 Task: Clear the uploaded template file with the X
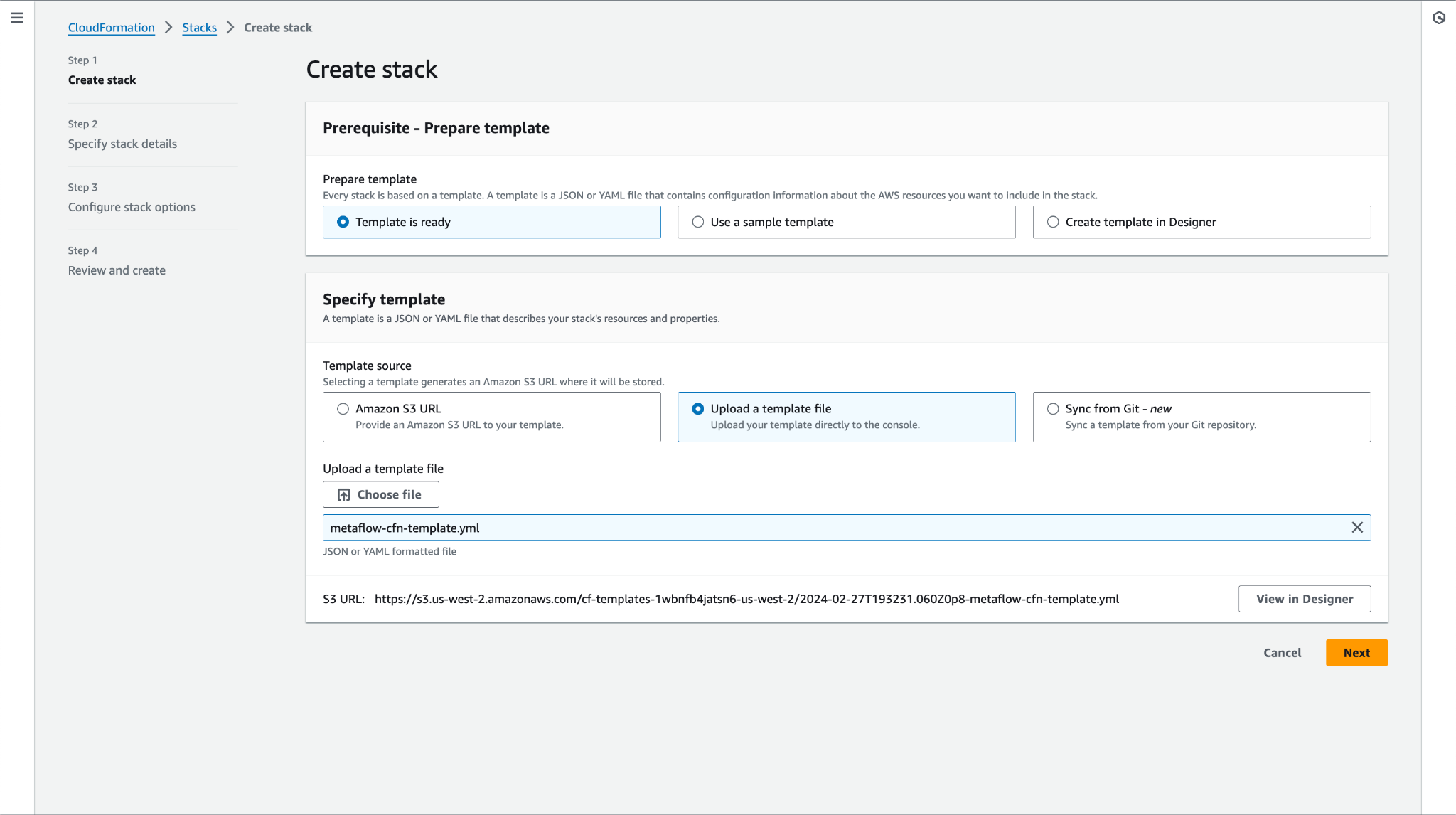pos(1356,527)
